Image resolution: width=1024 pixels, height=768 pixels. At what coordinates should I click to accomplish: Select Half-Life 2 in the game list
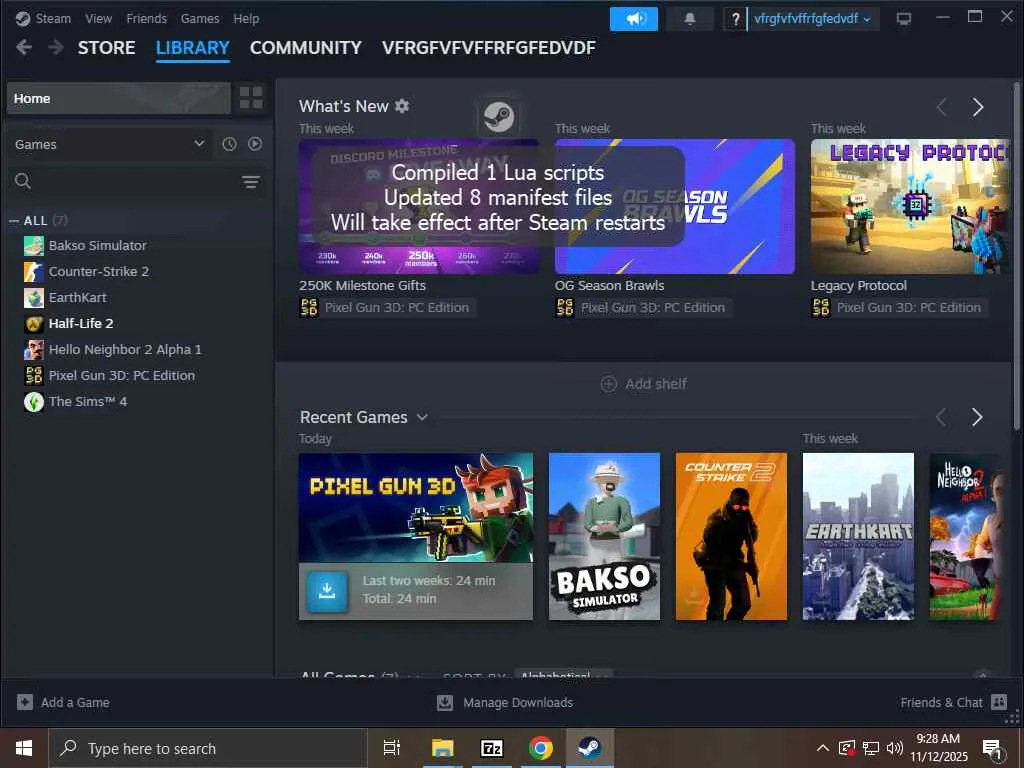(x=81, y=323)
